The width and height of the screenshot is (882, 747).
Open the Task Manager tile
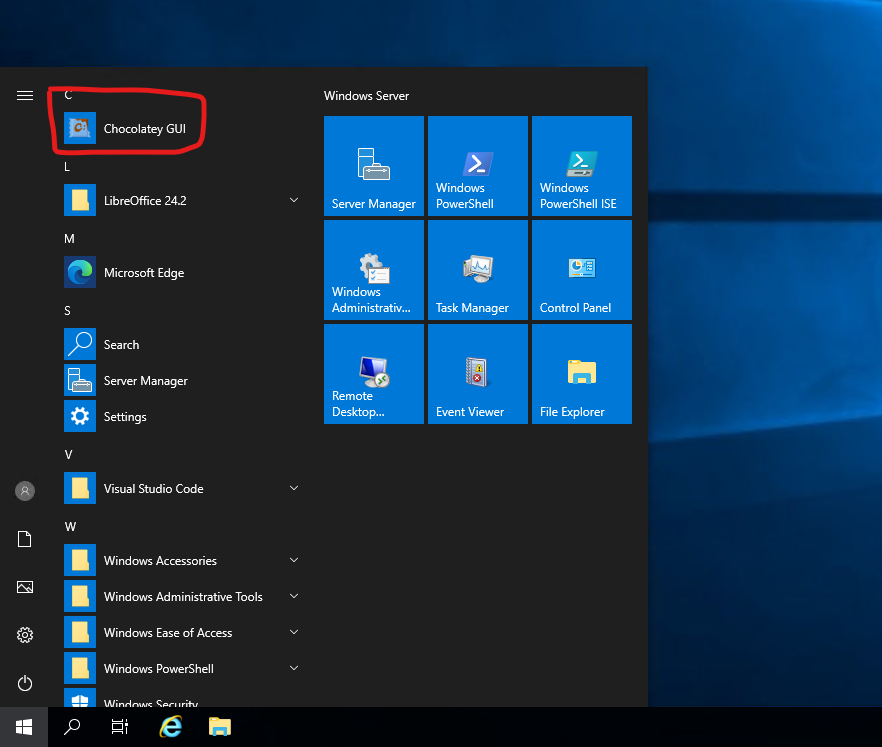tap(478, 270)
